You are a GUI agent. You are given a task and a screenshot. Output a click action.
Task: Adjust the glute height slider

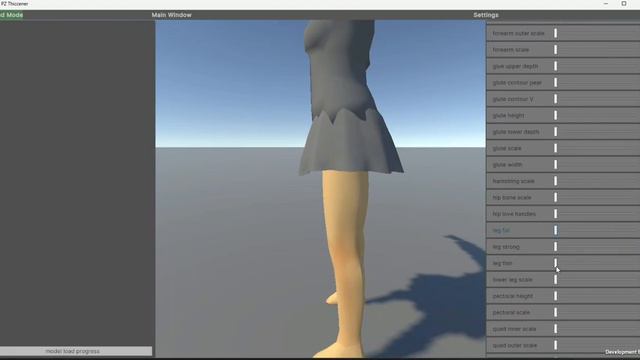click(x=556, y=116)
